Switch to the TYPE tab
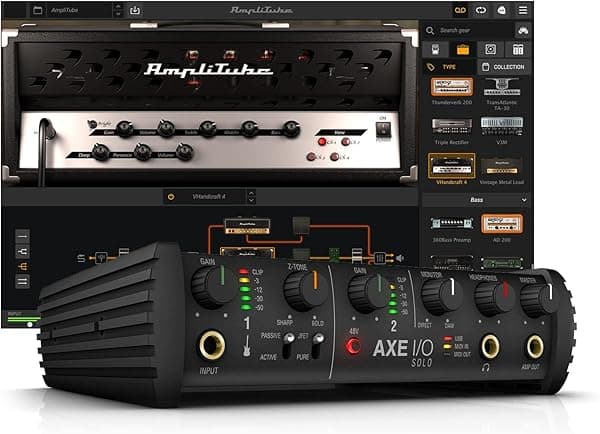 (x=449, y=67)
